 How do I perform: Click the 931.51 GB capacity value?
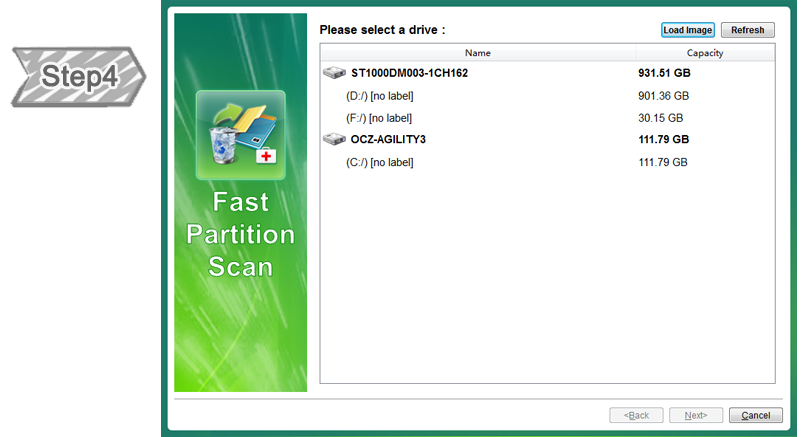coord(665,74)
